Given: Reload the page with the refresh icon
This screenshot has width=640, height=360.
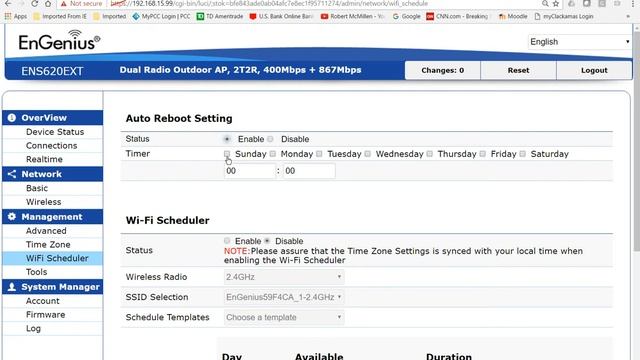Looking at the screenshot, I should coord(35,4).
